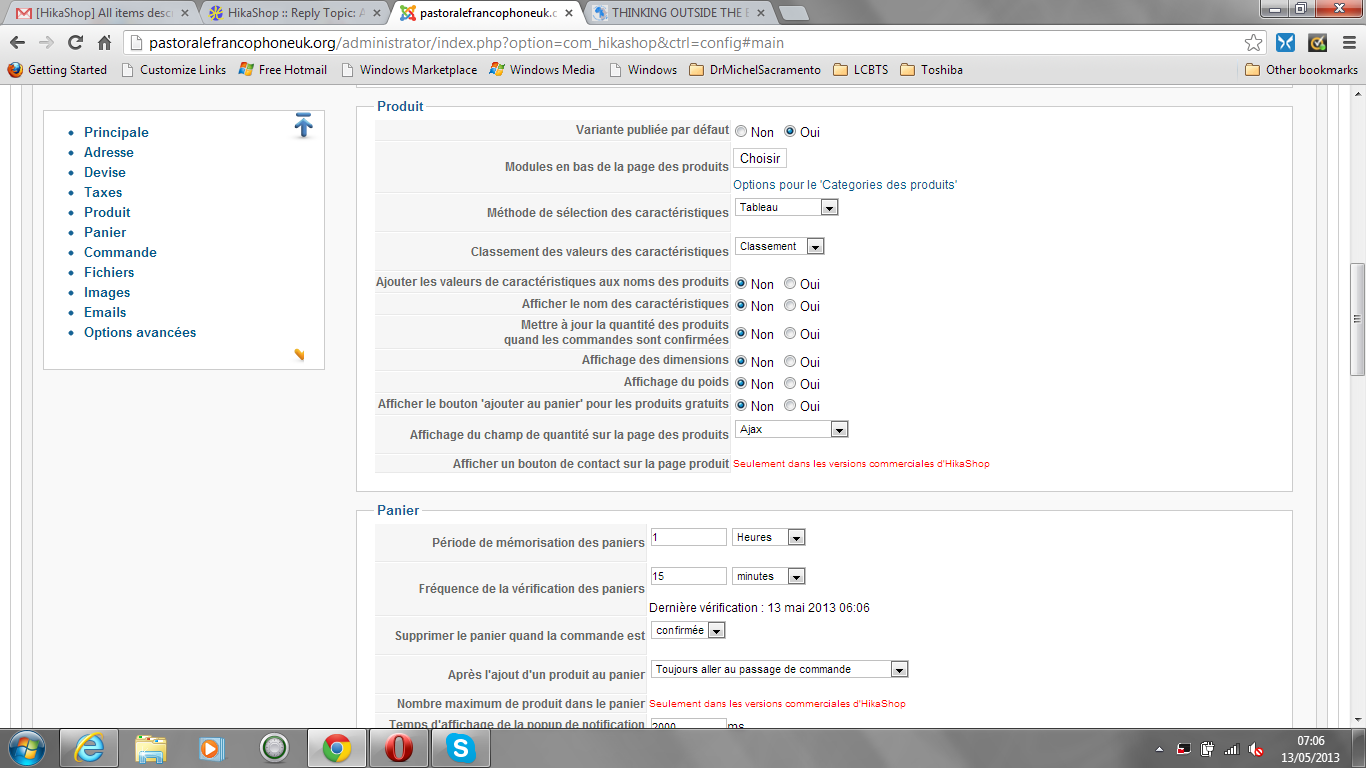Open the round grey app on the taskbar
The height and width of the screenshot is (768, 1366).
(274, 748)
